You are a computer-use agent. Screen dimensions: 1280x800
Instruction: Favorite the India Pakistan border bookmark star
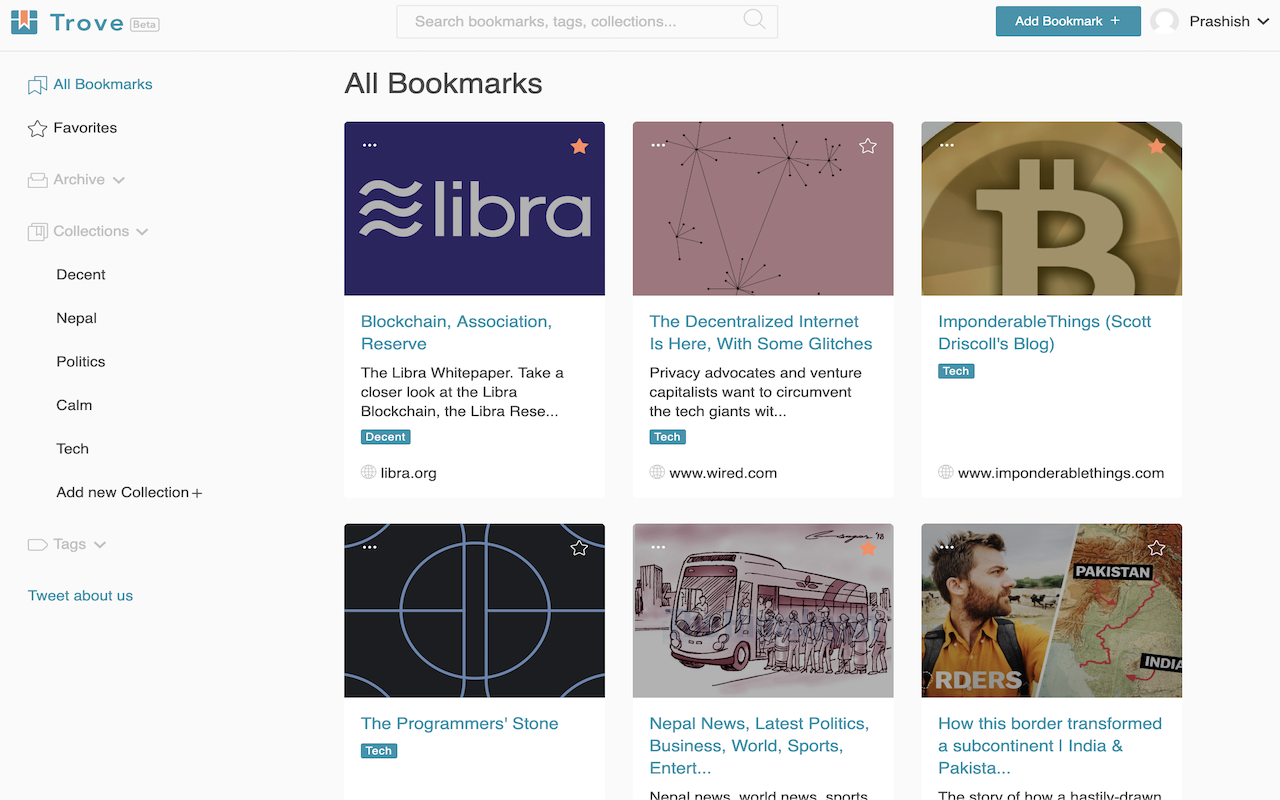(1157, 548)
